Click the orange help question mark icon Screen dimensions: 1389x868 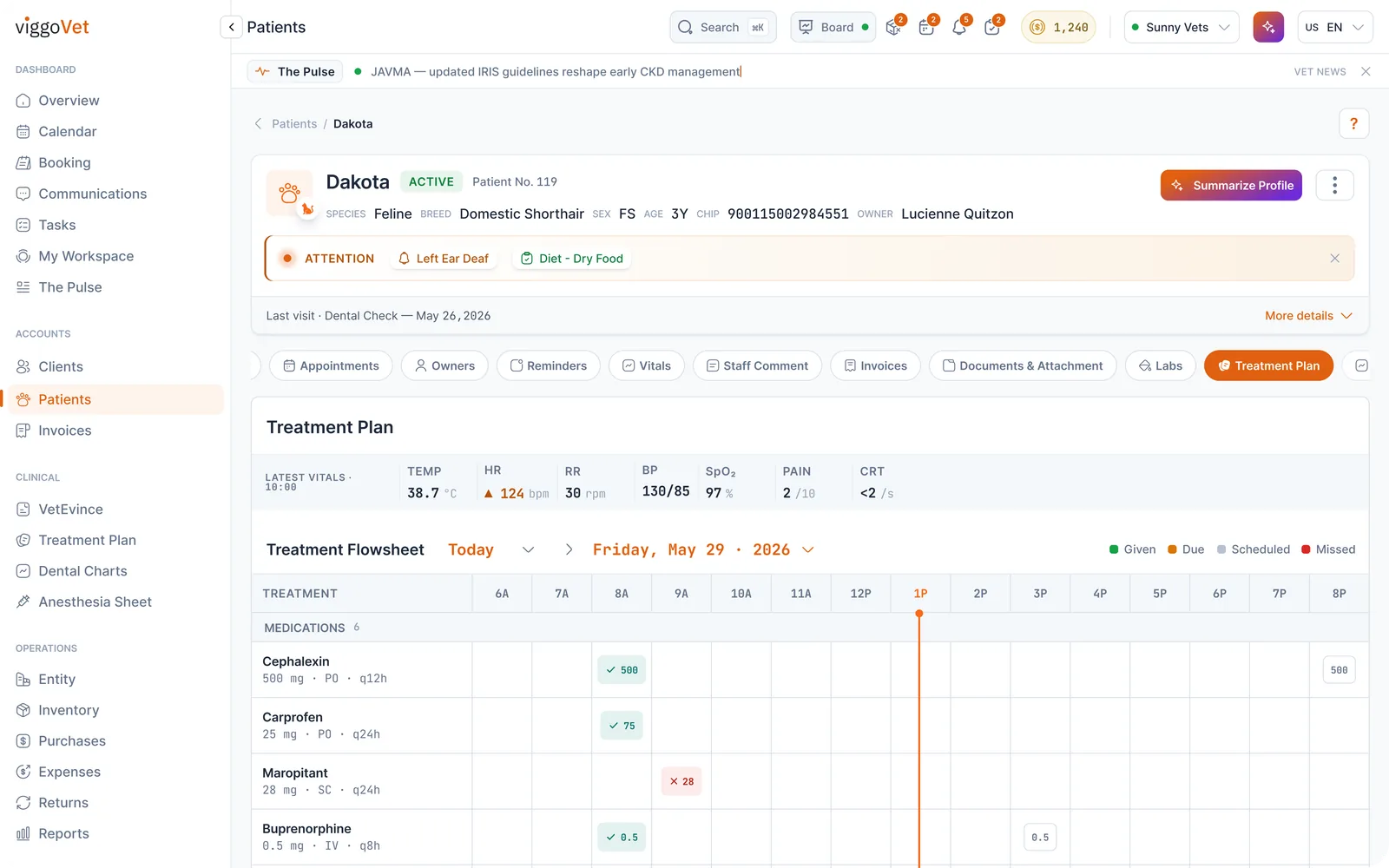click(1353, 123)
